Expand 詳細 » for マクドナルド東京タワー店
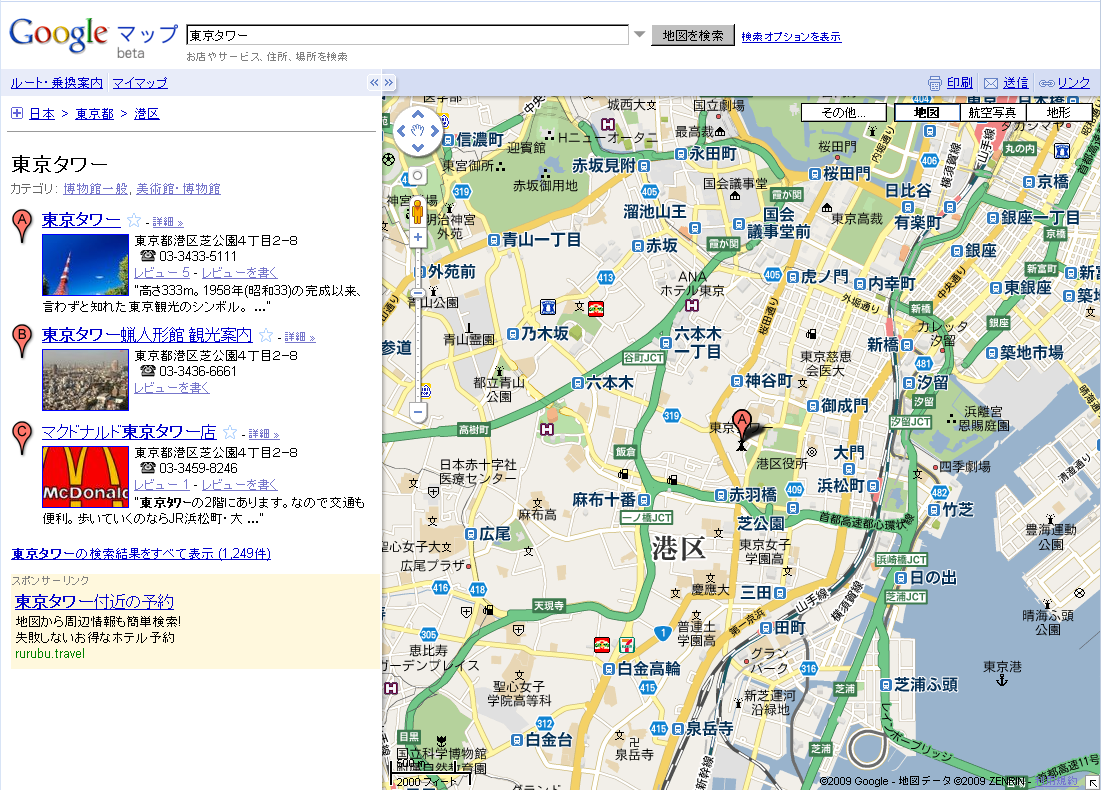The width and height of the screenshot is (1101, 790). point(264,434)
